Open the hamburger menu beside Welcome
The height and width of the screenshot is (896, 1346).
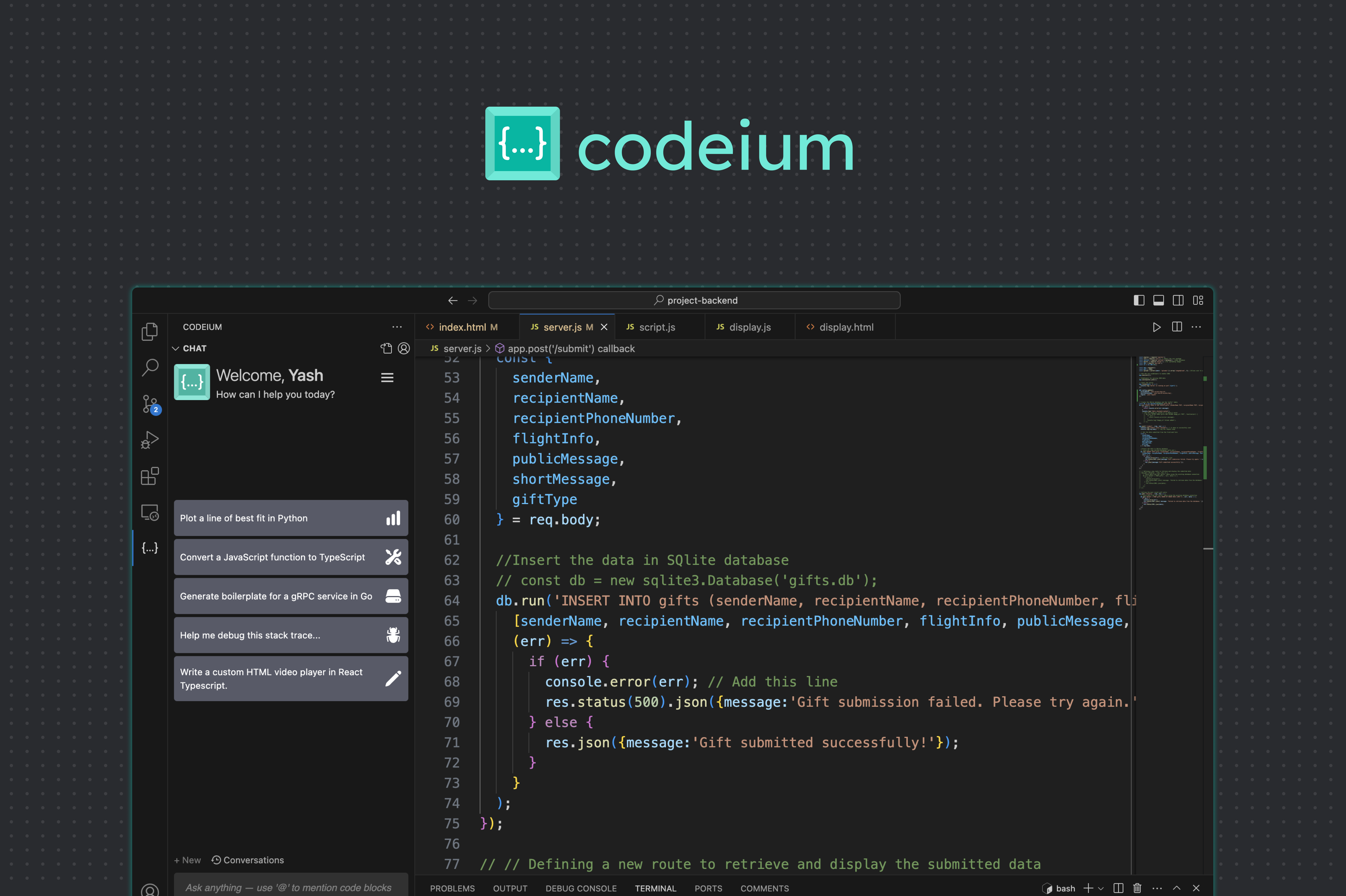(387, 378)
